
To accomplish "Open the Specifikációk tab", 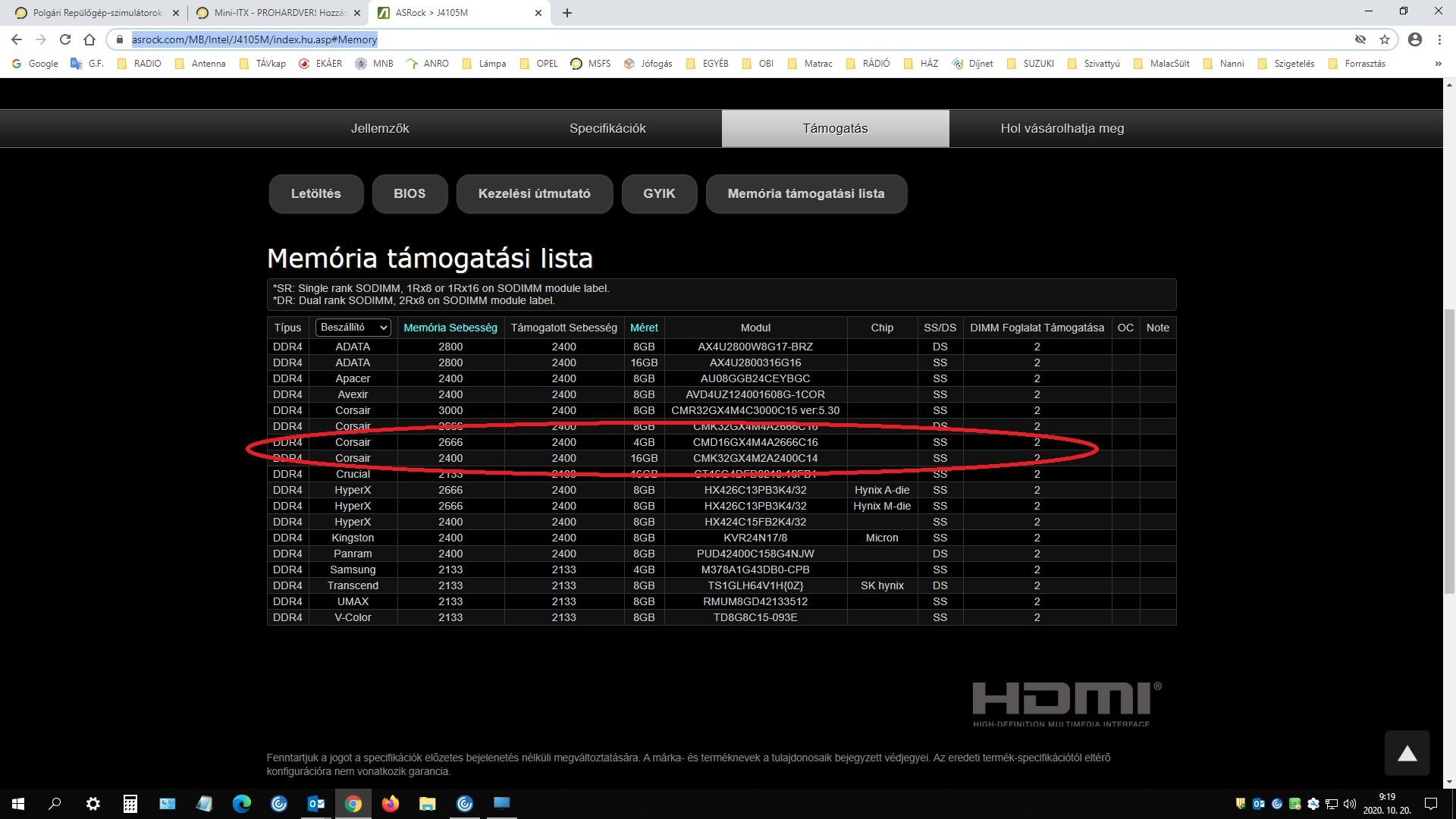I will click(x=607, y=129).
